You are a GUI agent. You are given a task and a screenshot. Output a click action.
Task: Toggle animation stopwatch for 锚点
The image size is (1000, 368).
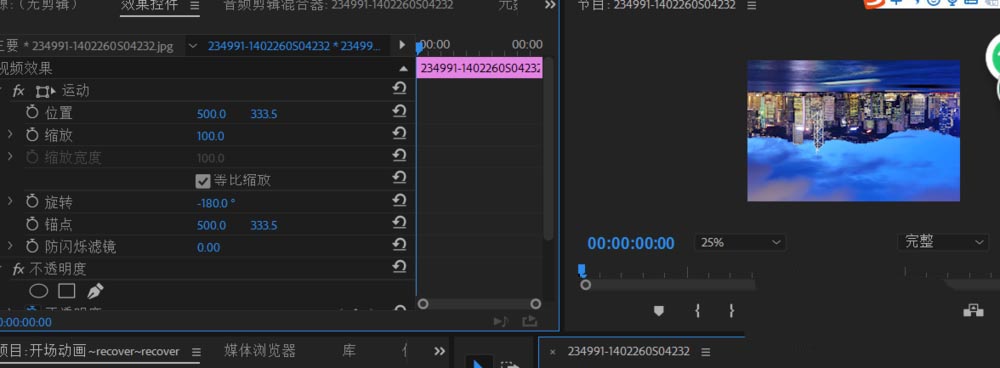[33, 224]
